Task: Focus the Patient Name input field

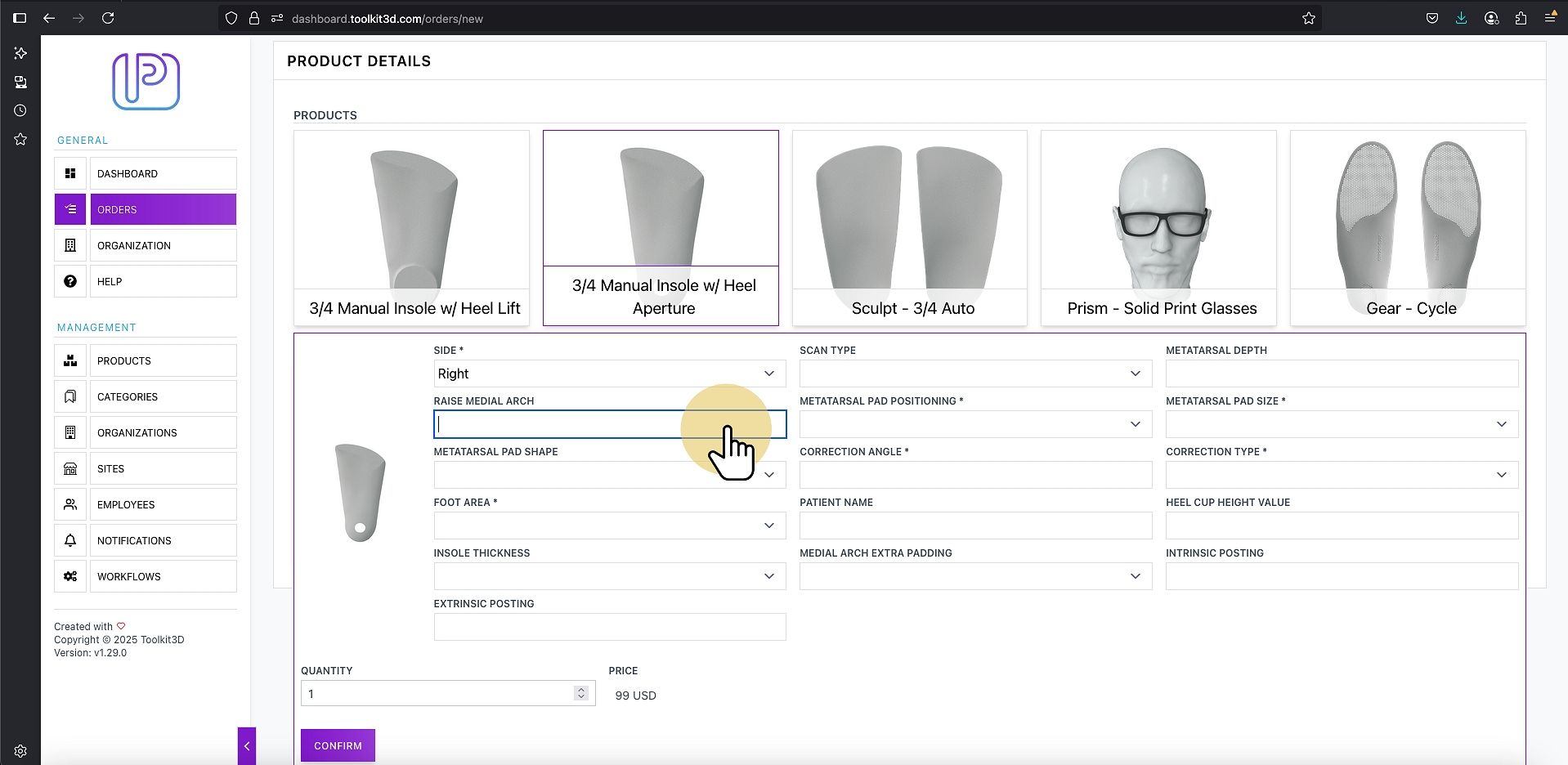Action: coord(975,526)
